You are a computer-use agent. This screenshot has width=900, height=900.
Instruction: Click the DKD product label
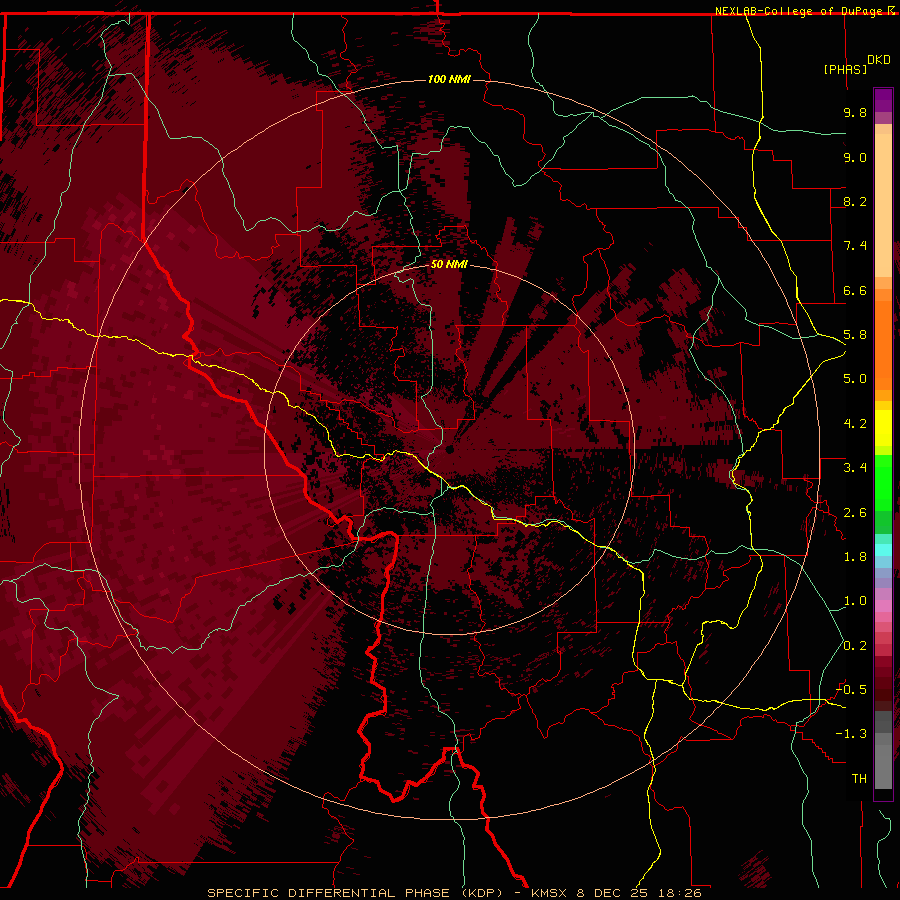tap(879, 60)
